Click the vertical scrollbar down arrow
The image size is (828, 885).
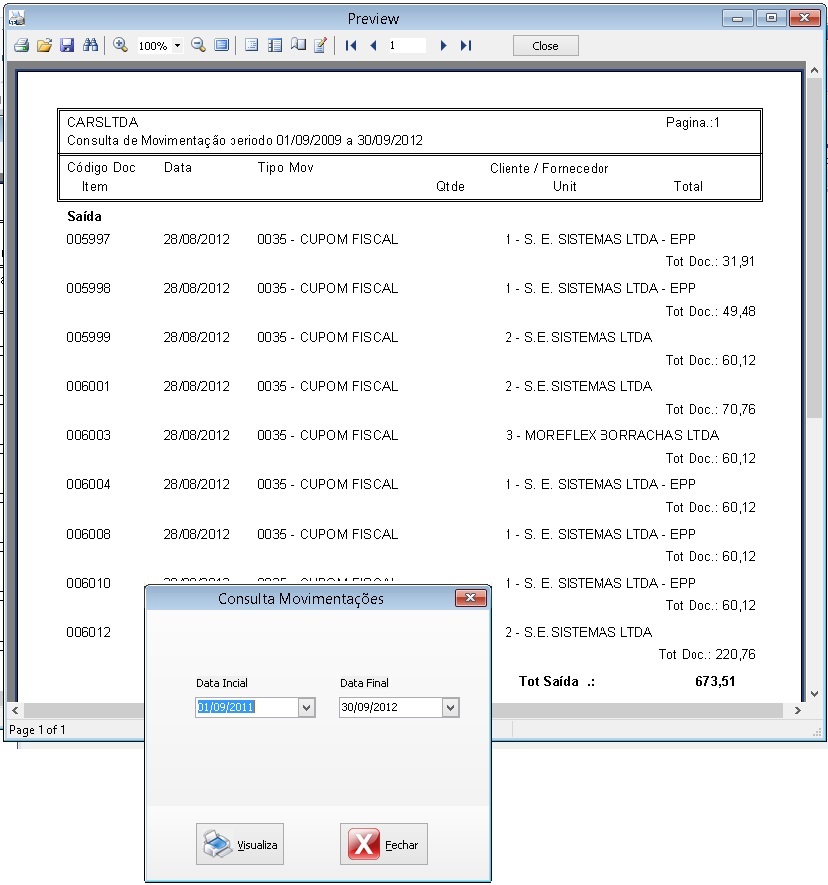click(814, 693)
